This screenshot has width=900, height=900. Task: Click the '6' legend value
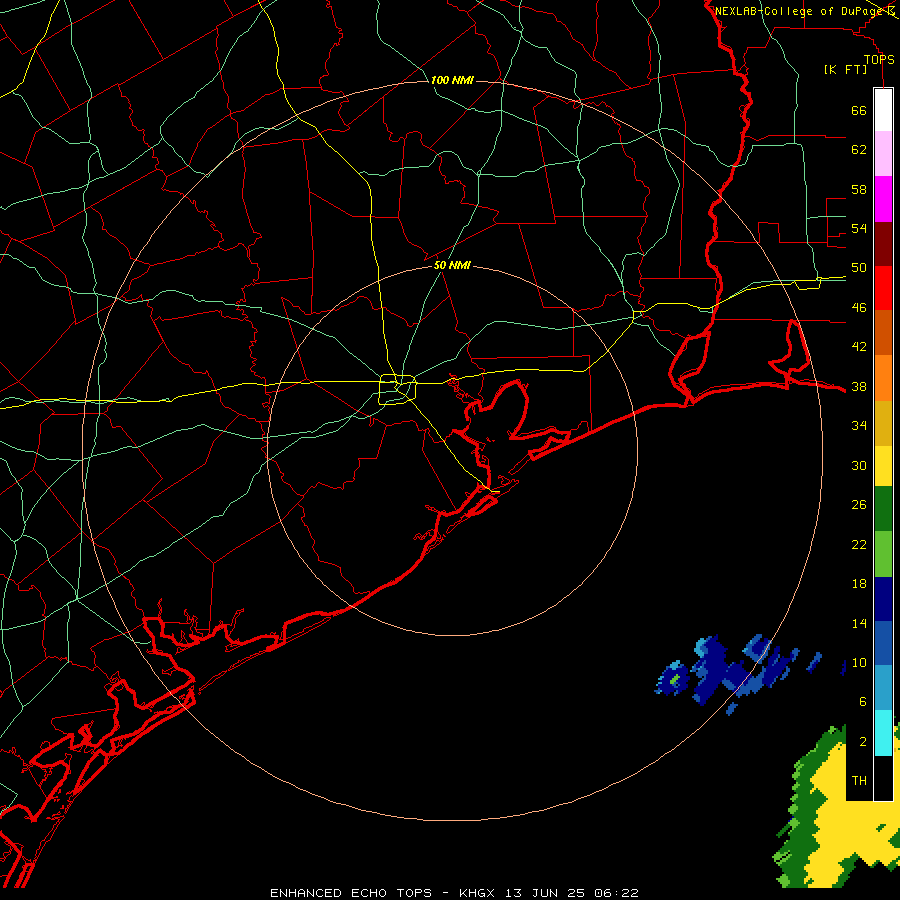863,702
